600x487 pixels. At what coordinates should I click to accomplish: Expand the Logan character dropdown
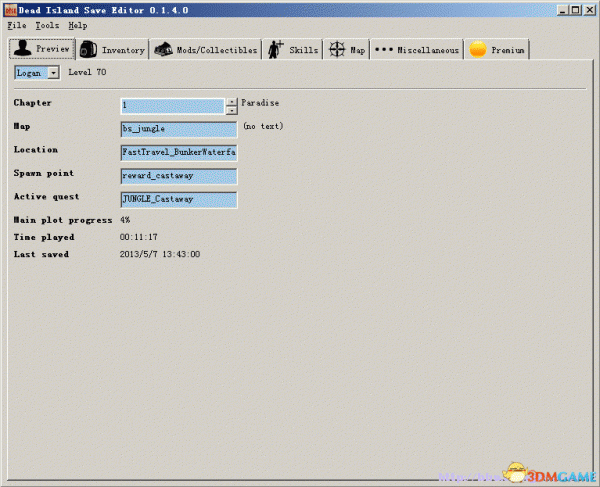54,72
